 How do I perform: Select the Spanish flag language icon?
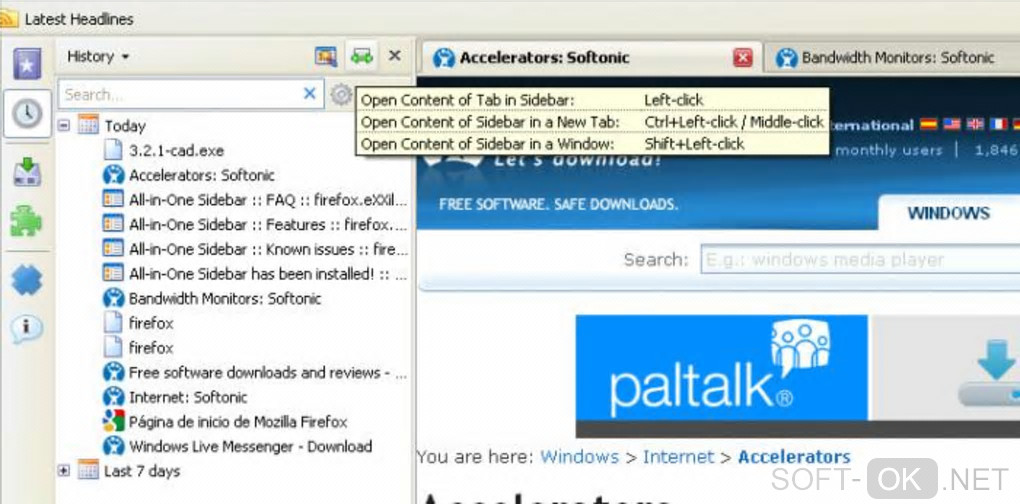pyautogui.click(x=928, y=124)
